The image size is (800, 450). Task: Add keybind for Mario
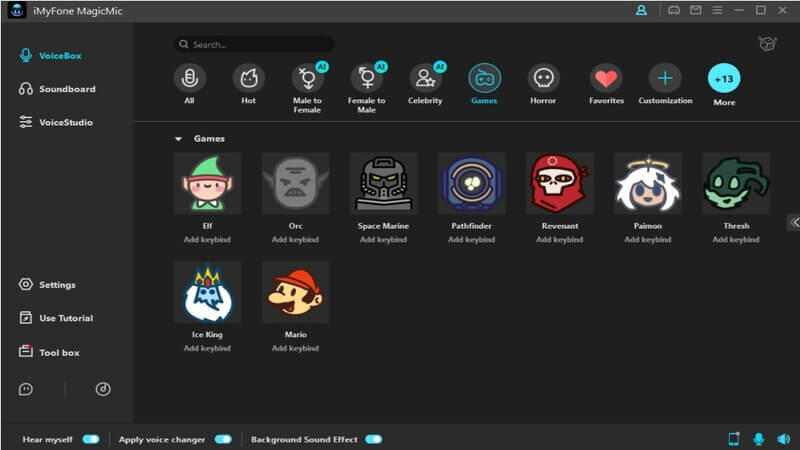click(295, 348)
